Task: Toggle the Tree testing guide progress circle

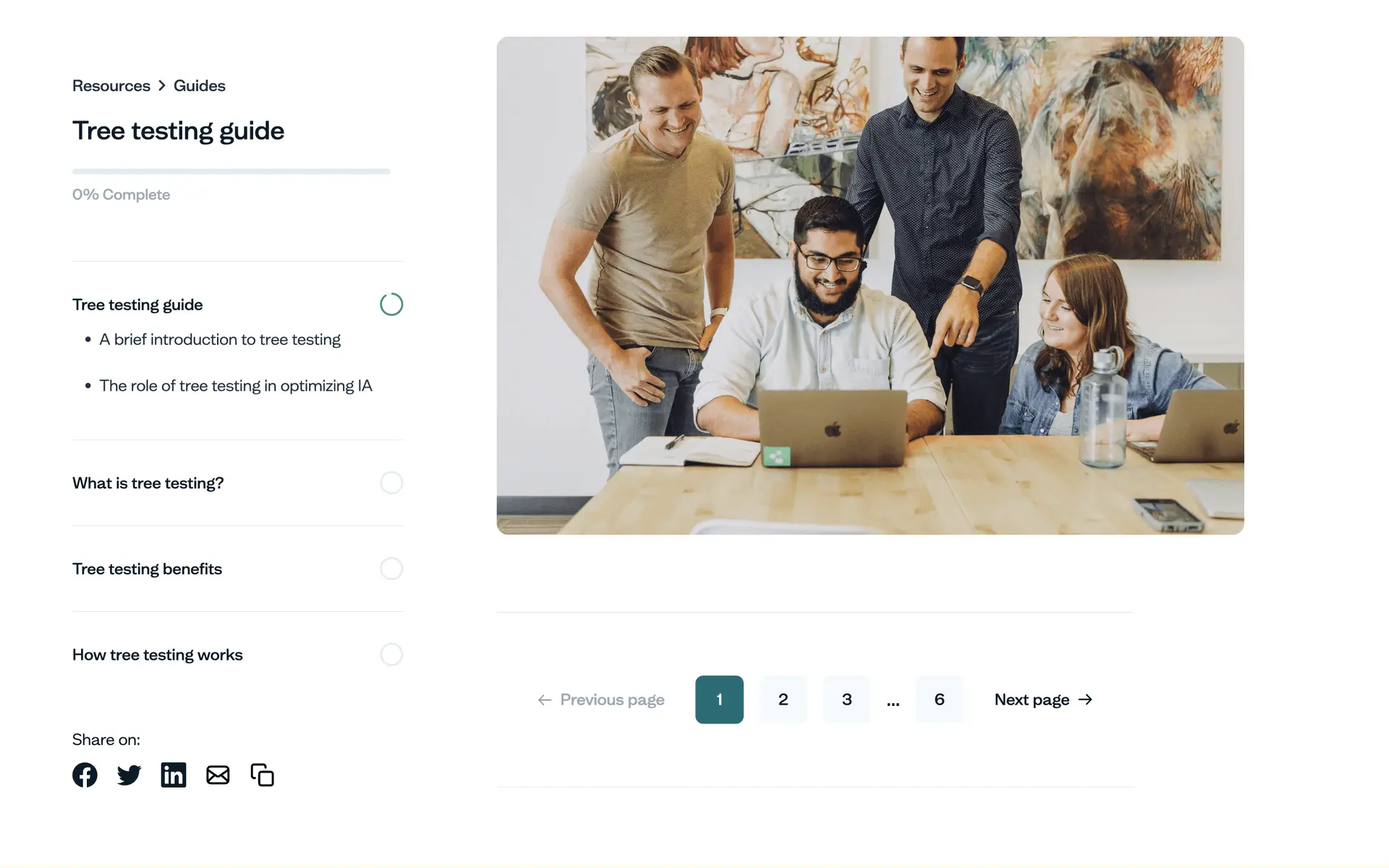Action: tap(391, 305)
